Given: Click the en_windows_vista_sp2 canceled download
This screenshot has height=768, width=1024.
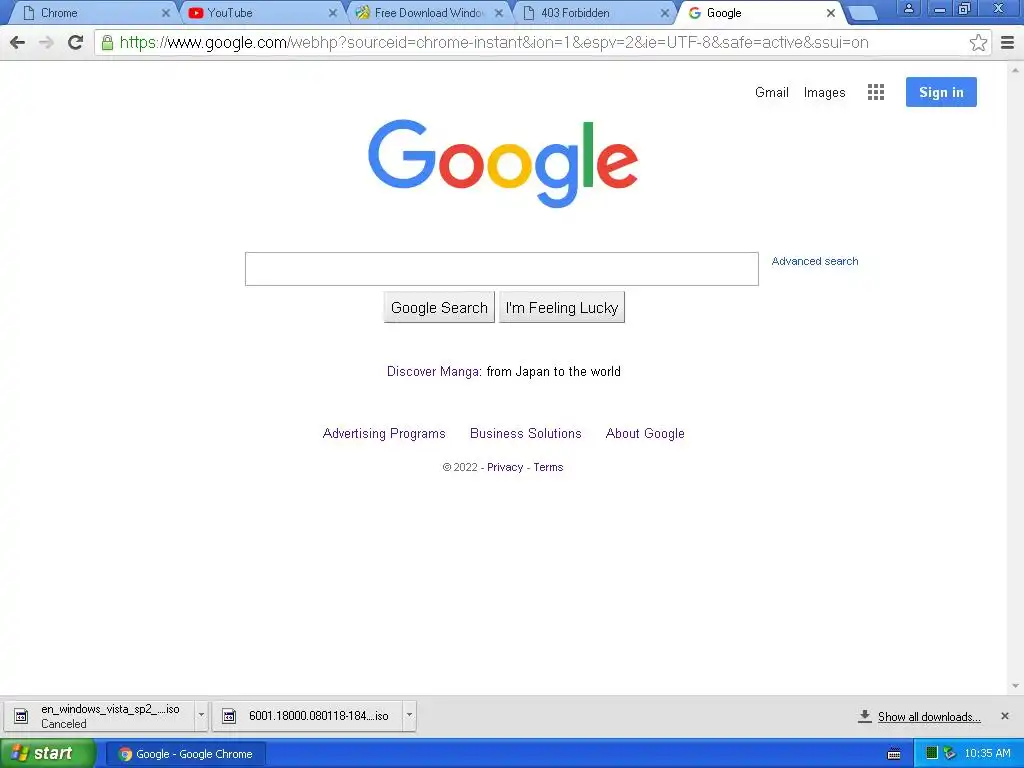Looking at the screenshot, I should [100, 716].
